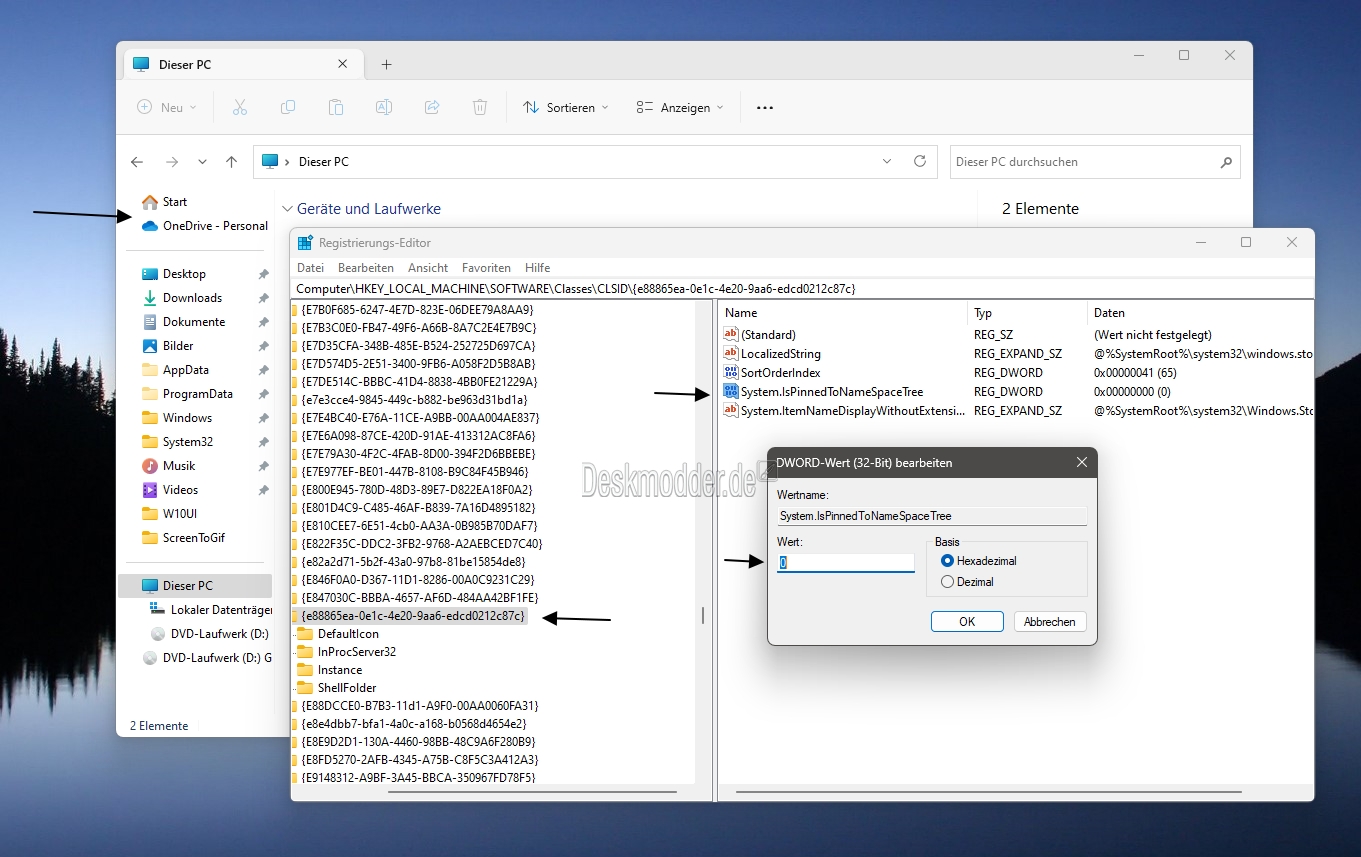Select the Dezimal radio button
The width and height of the screenshot is (1361, 857).
(948, 581)
